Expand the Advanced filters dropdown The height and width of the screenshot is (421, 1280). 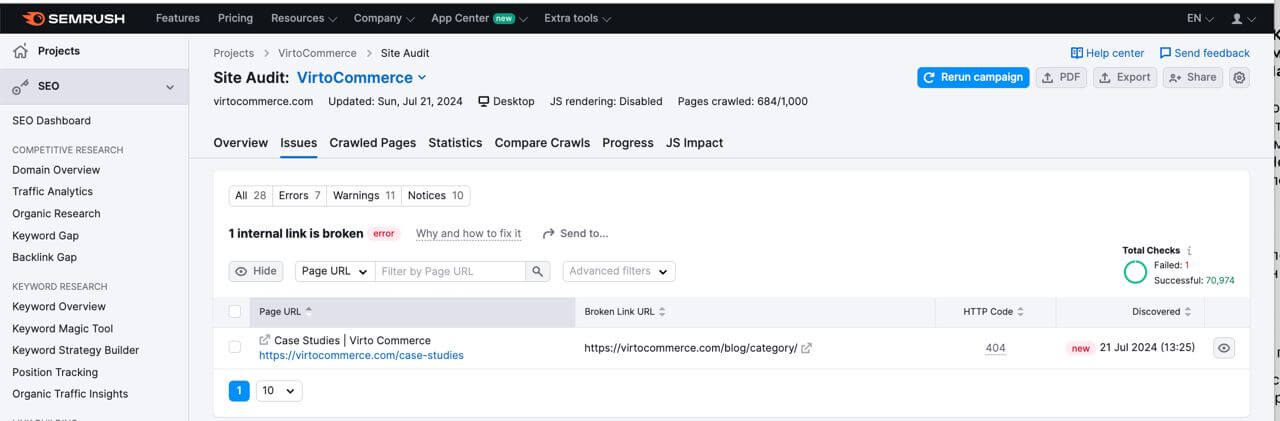point(618,271)
